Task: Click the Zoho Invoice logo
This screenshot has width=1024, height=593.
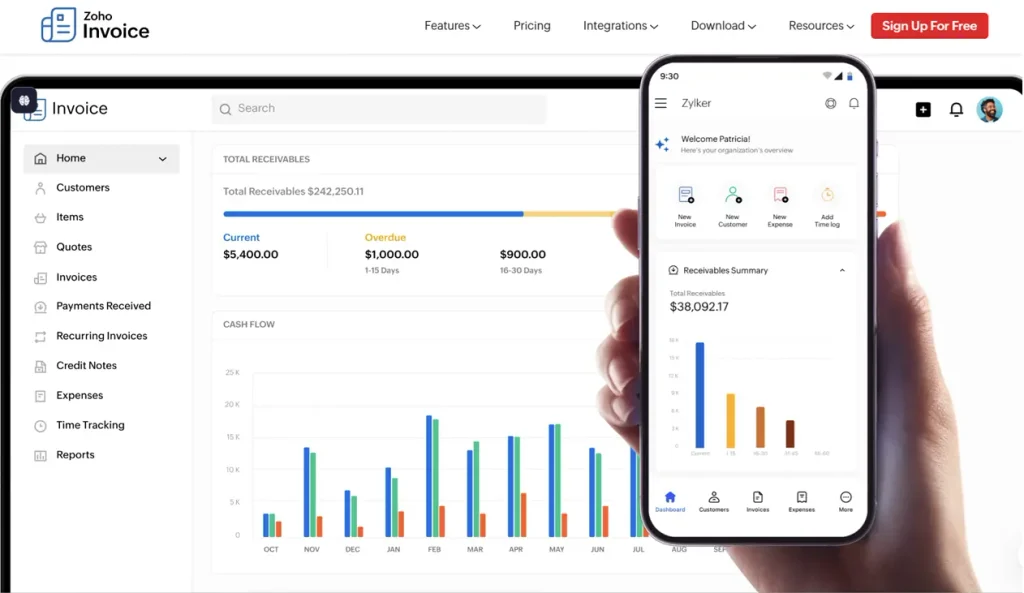Action: (95, 25)
